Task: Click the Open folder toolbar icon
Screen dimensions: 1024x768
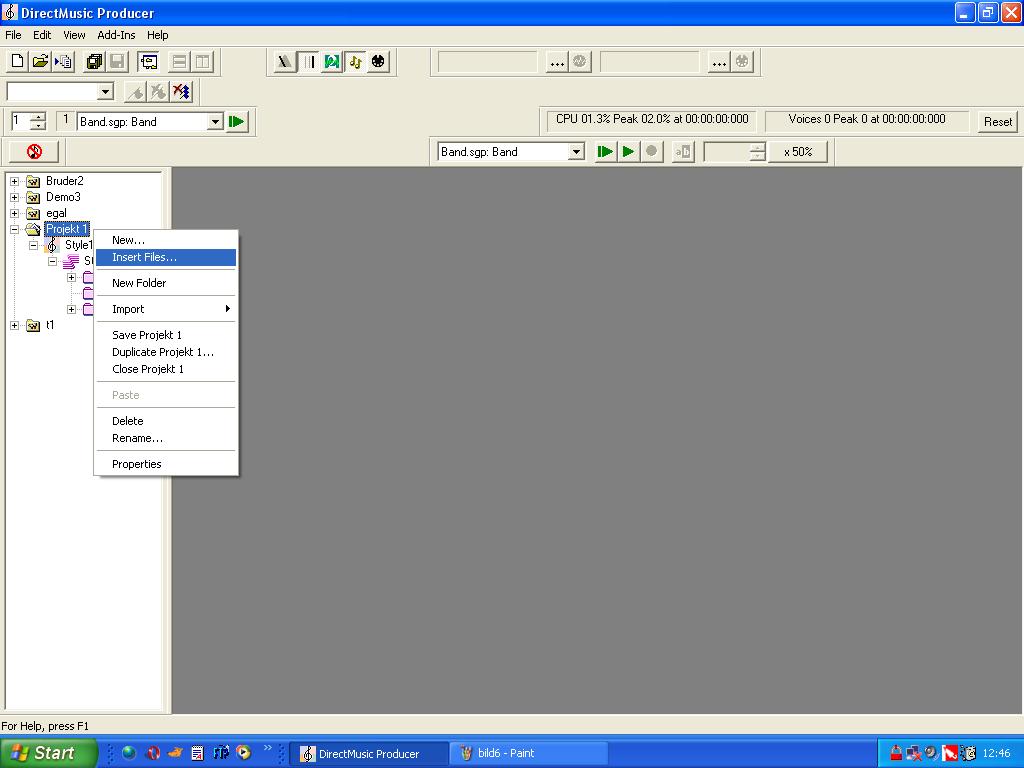Action: point(40,61)
